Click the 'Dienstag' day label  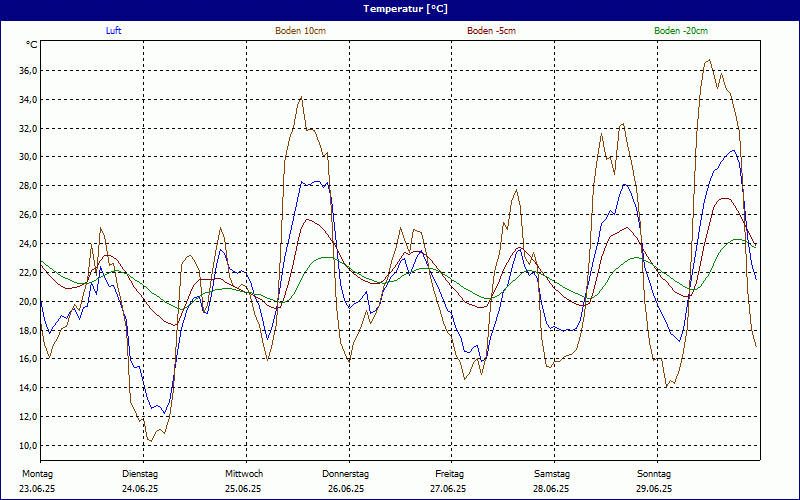point(140,474)
